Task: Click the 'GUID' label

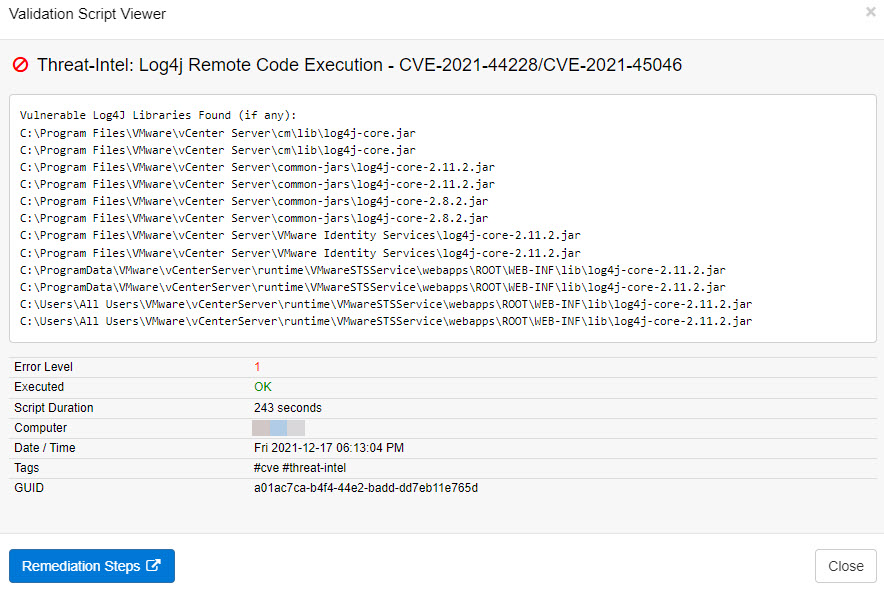Action: tap(29, 488)
